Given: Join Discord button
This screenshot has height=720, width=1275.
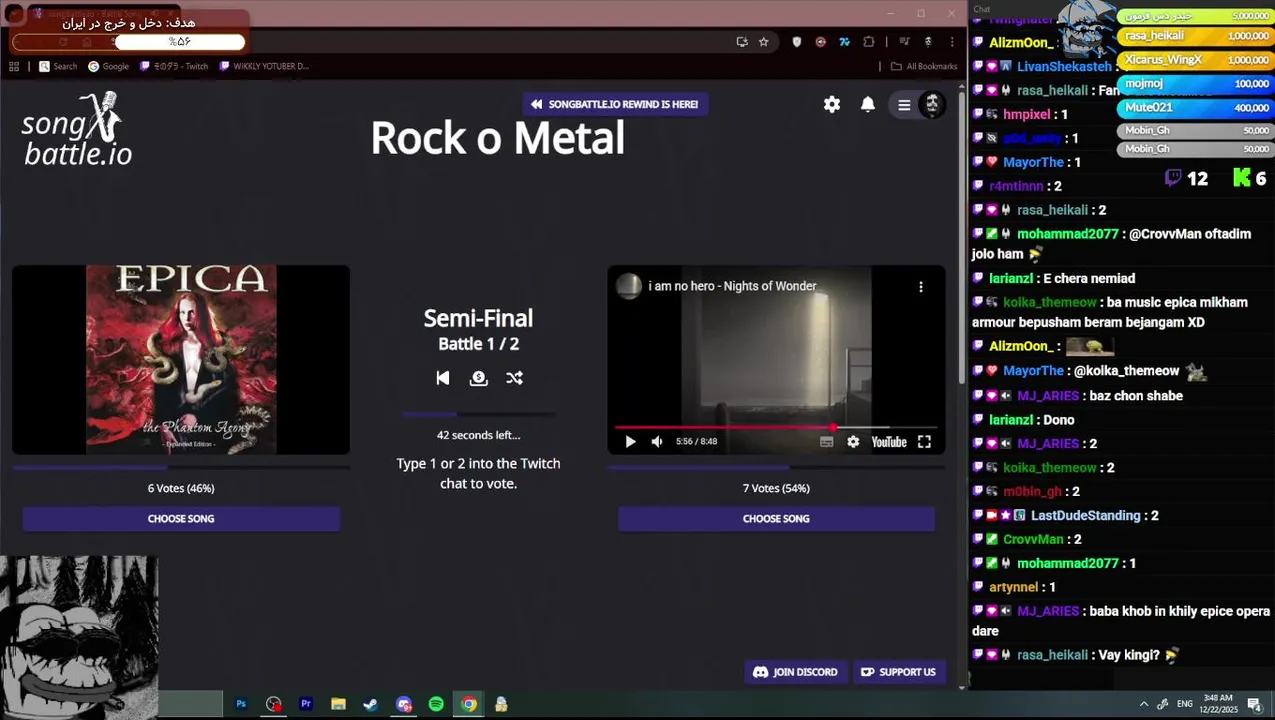Looking at the screenshot, I should (x=795, y=672).
